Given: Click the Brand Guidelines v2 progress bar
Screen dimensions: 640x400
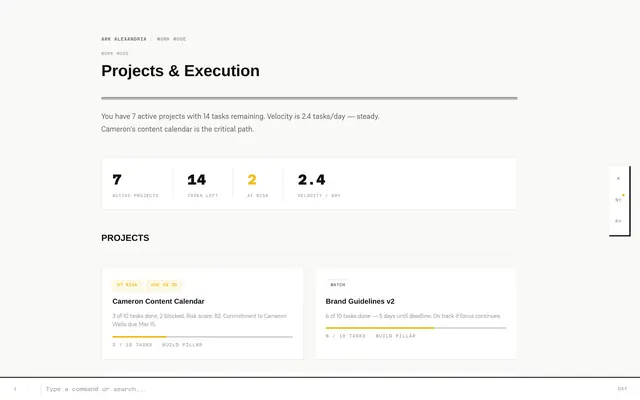Looking at the screenshot, I should click(416, 328).
